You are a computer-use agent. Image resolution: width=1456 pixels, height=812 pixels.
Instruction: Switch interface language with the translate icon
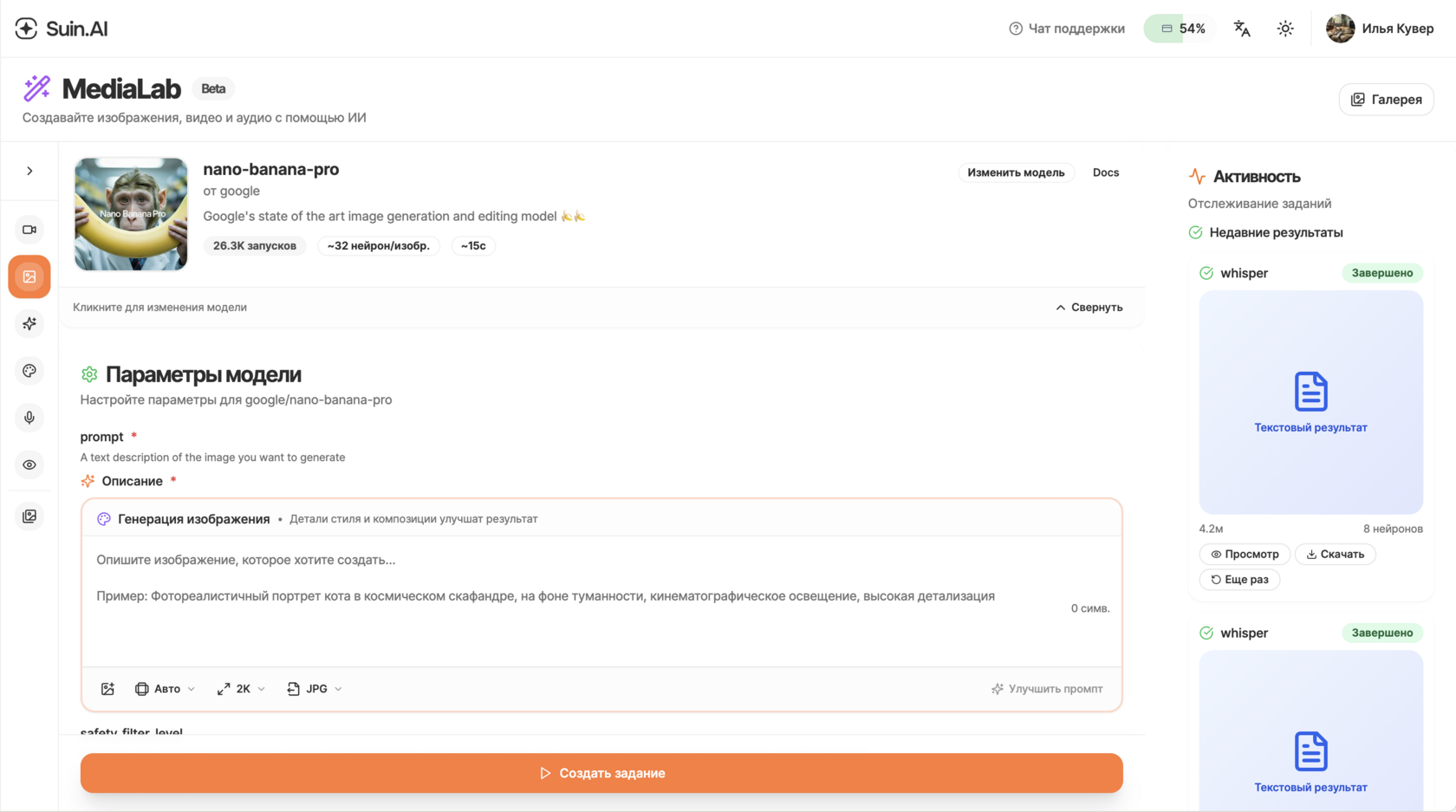pyautogui.click(x=1242, y=29)
